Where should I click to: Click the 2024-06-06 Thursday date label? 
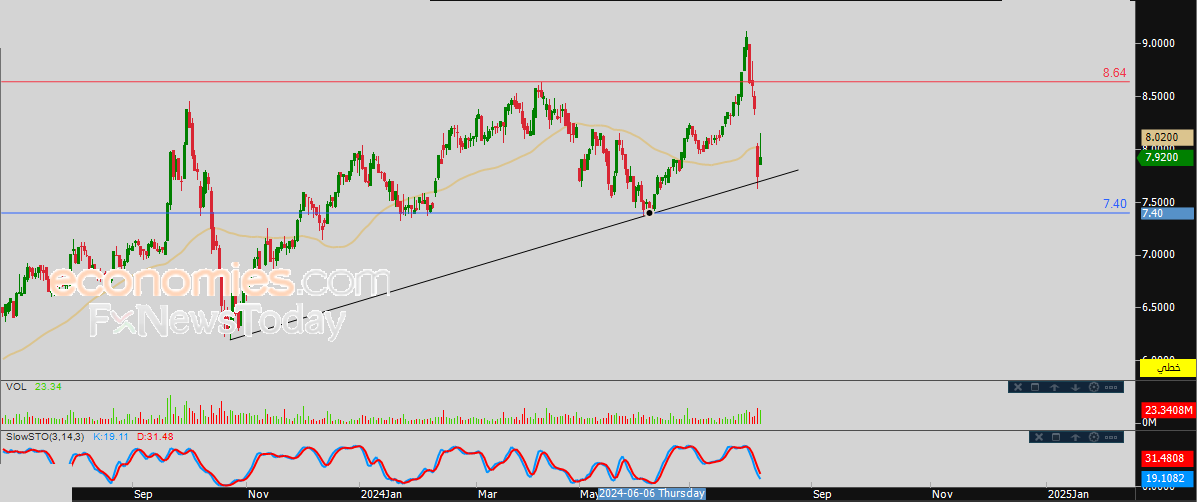(652, 494)
